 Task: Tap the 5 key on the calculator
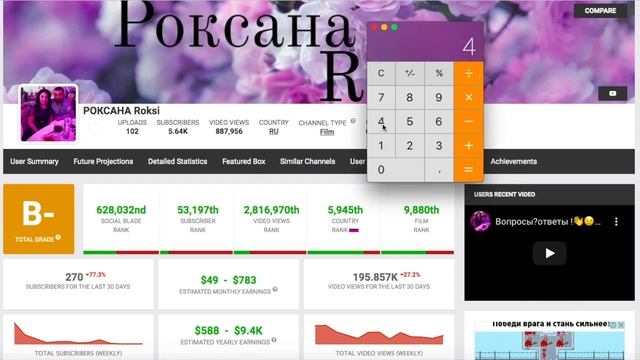pos(410,122)
